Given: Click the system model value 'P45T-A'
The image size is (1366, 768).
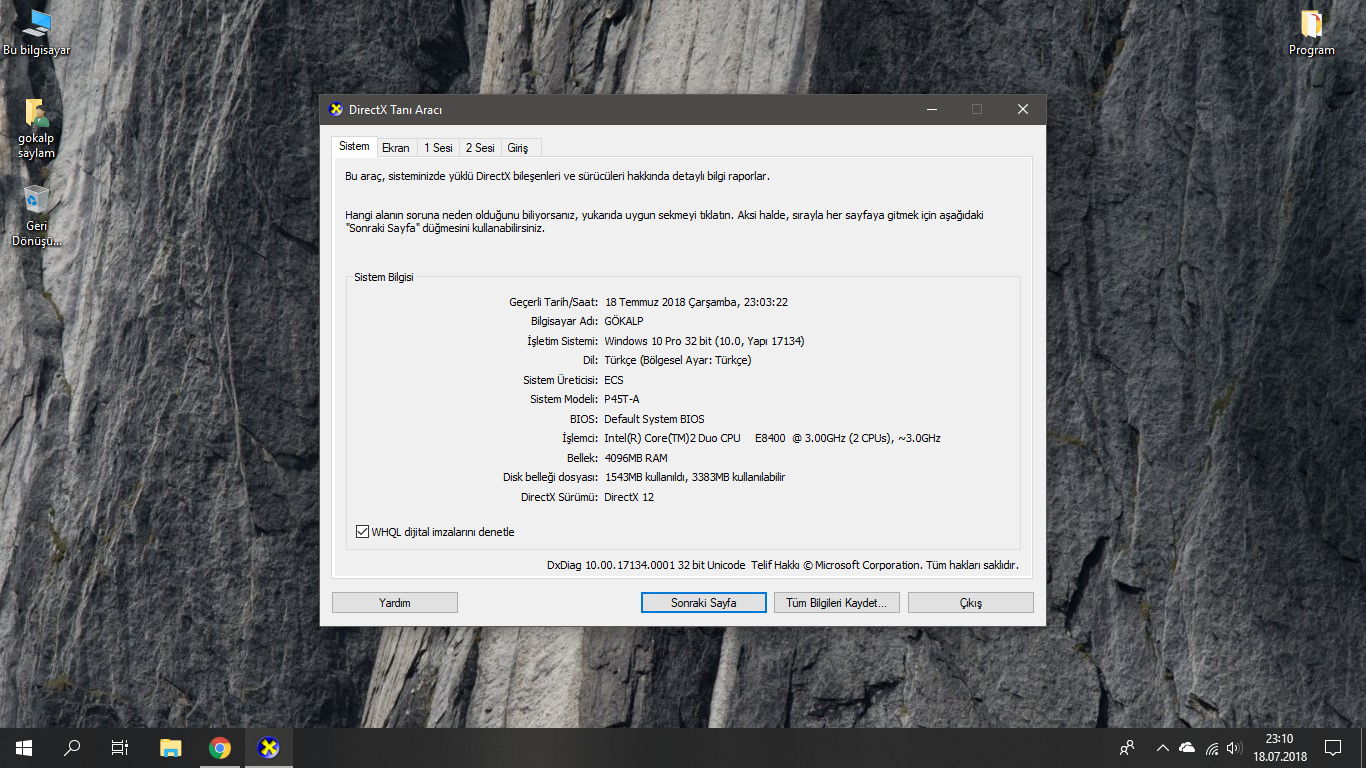Looking at the screenshot, I should [622, 399].
